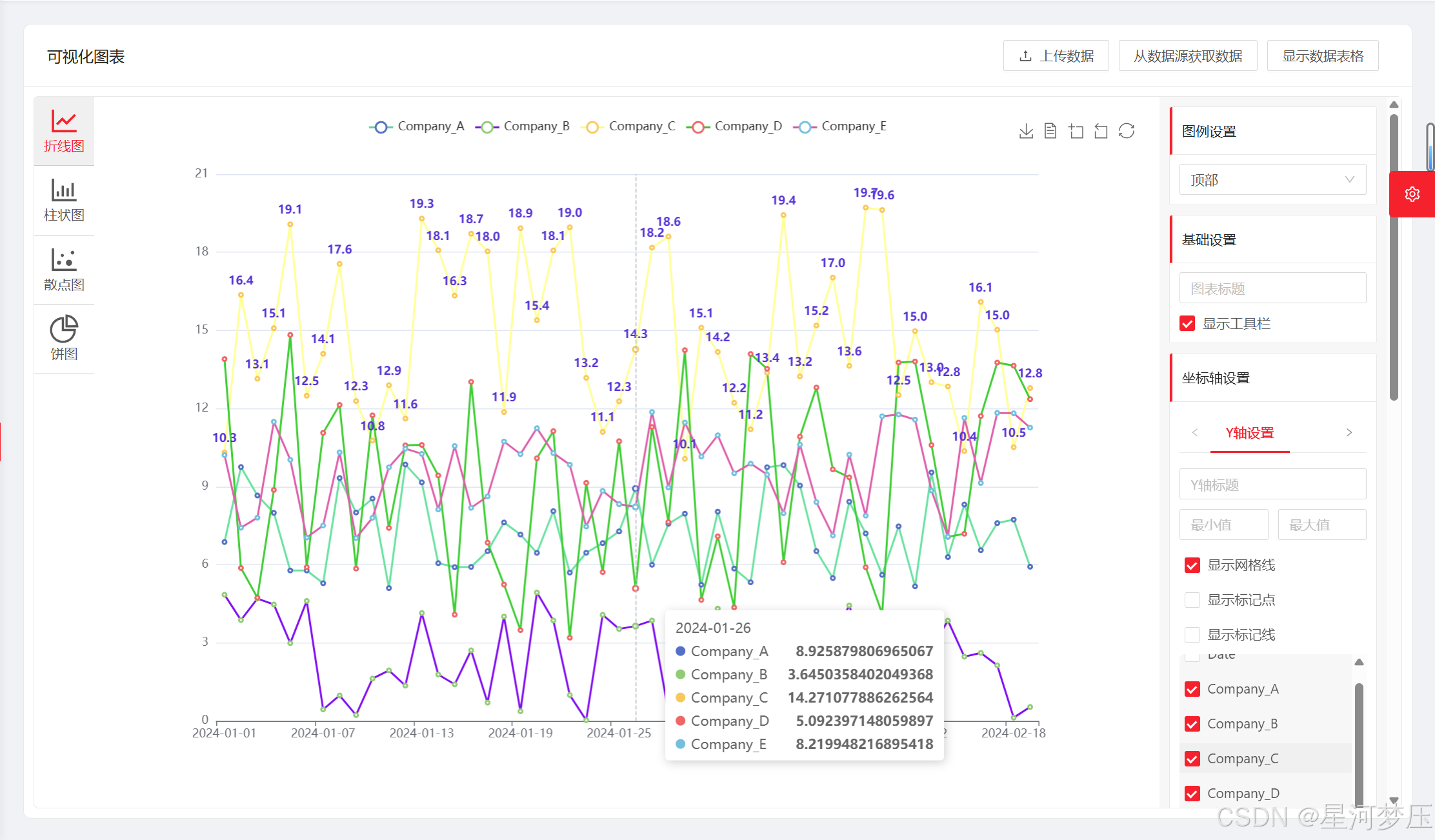Click the refresh/restore chart icon
Viewport: 1435px width, 840px height.
click(1127, 131)
